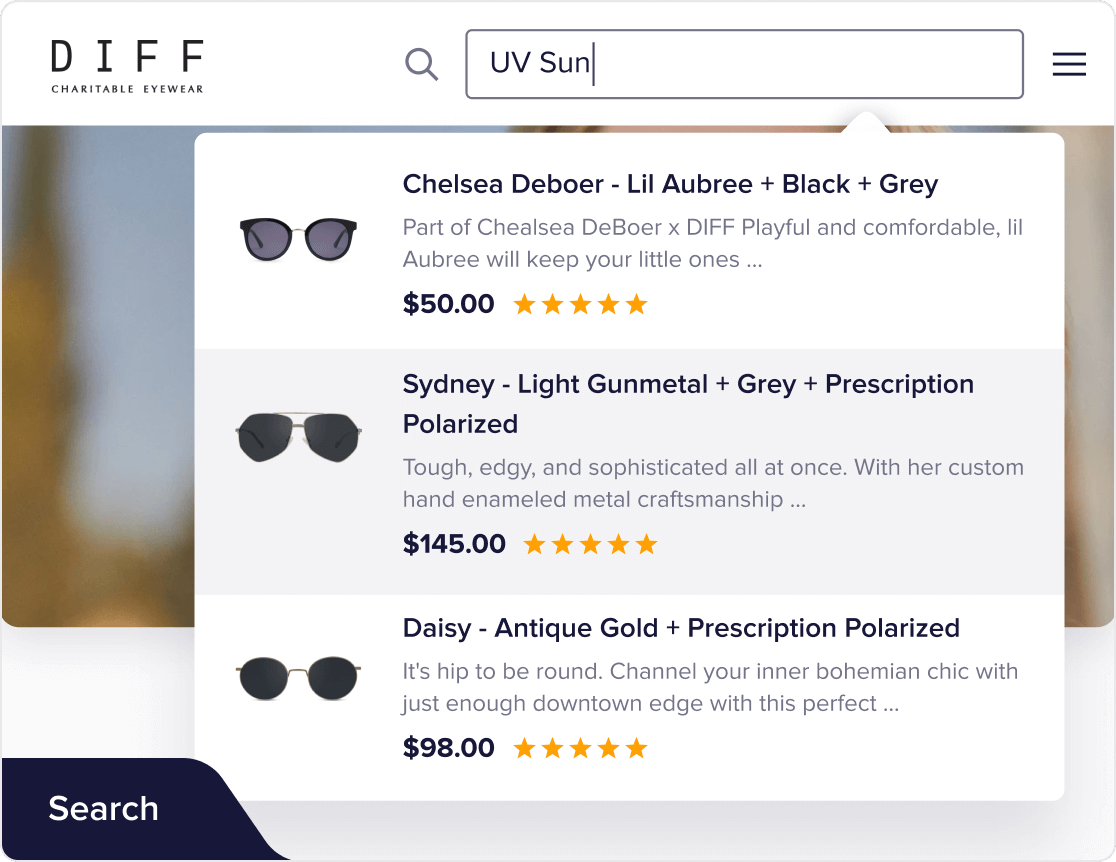Open the hamburger menu
1116x862 pixels.
click(x=1069, y=65)
